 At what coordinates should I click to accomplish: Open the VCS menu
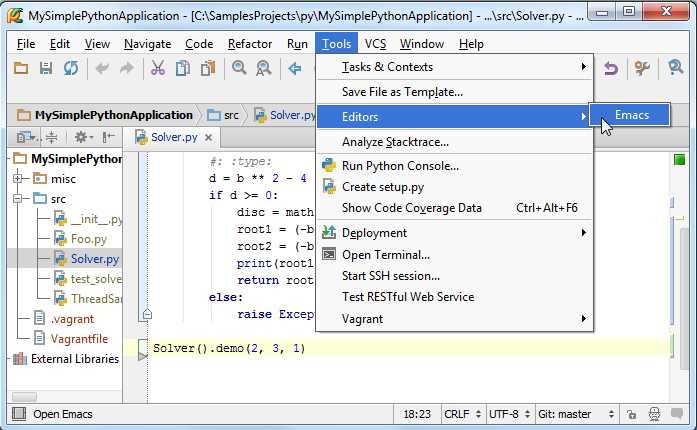point(375,44)
